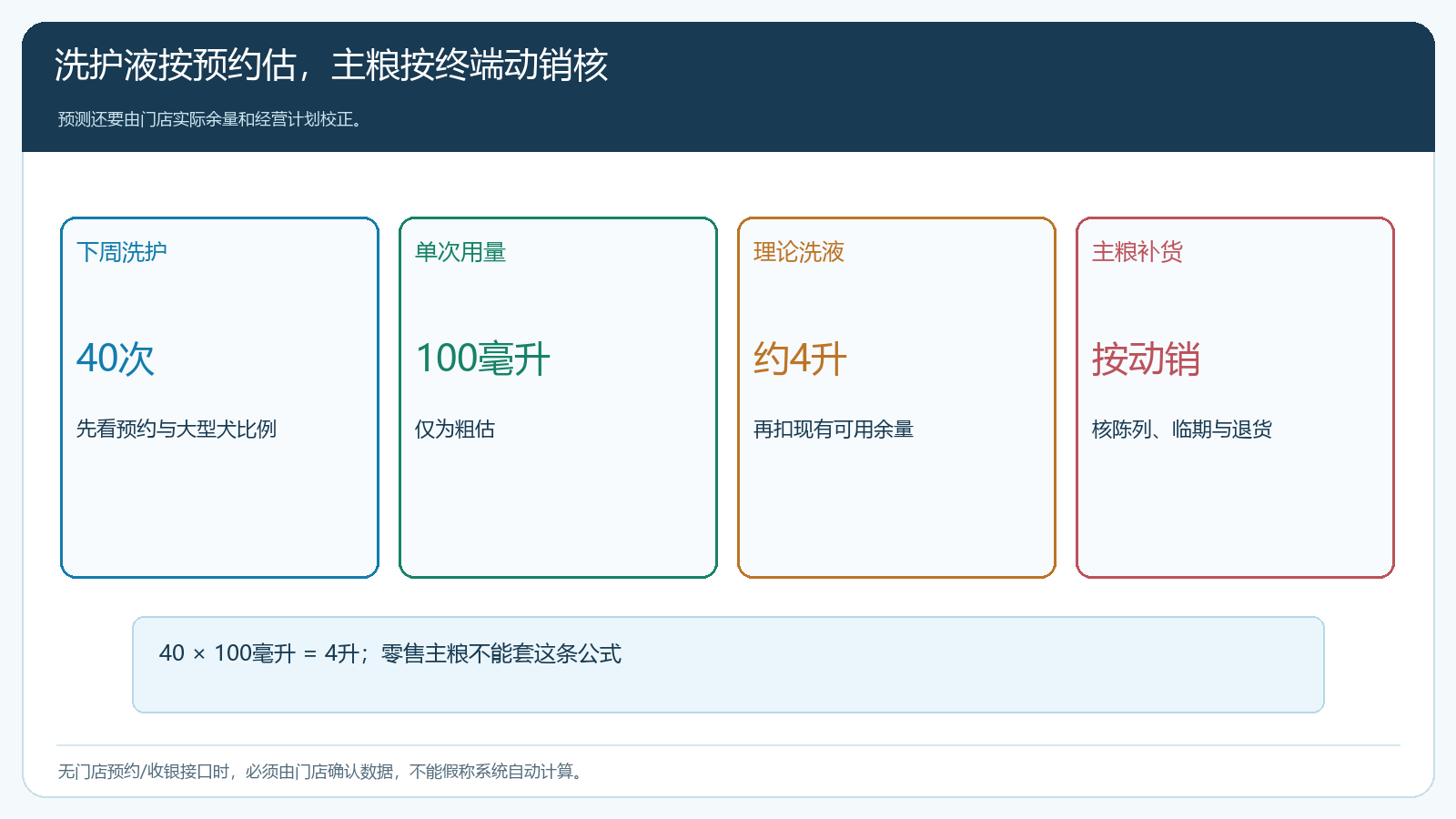The height and width of the screenshot is (819, 1456).
Task: Click the title 洗护液按预约估，主粮按终端动销核
Action: tap(331, 66)
